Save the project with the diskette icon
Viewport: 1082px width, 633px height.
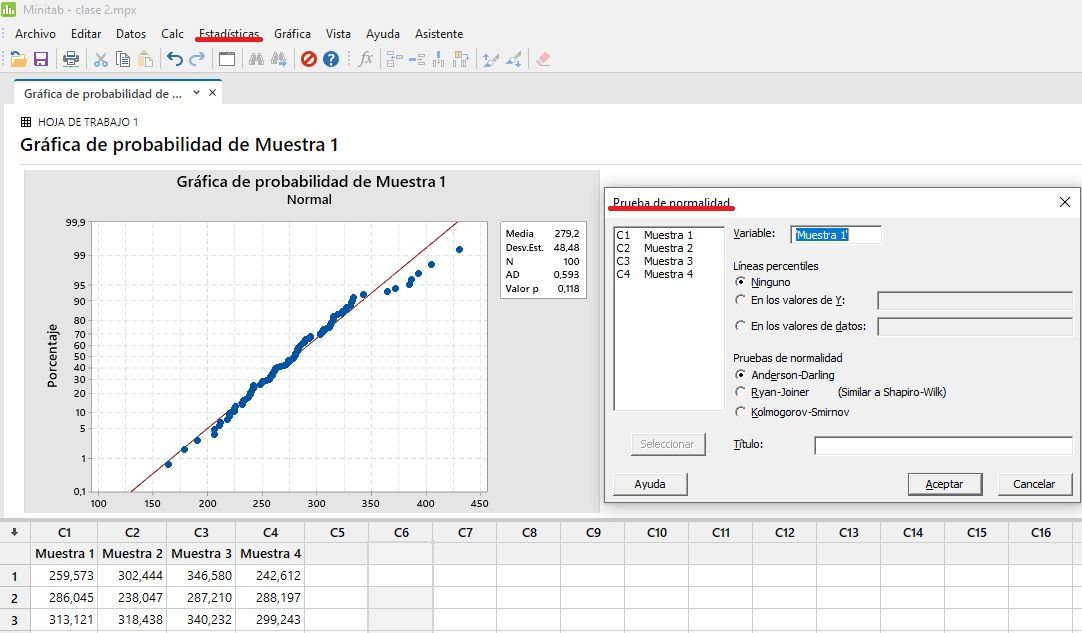point(41,59)
